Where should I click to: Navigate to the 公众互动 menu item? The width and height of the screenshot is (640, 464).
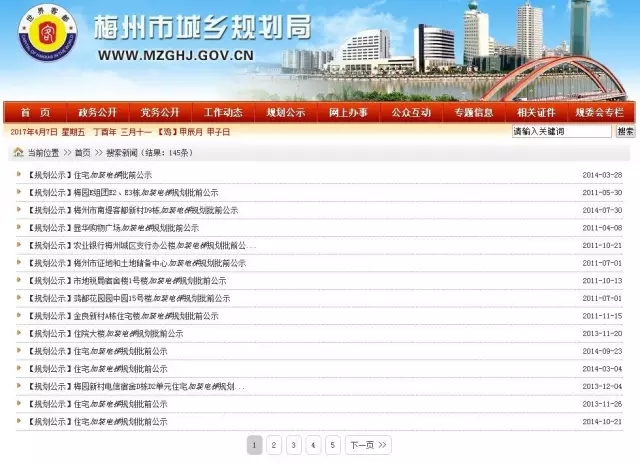410,113
